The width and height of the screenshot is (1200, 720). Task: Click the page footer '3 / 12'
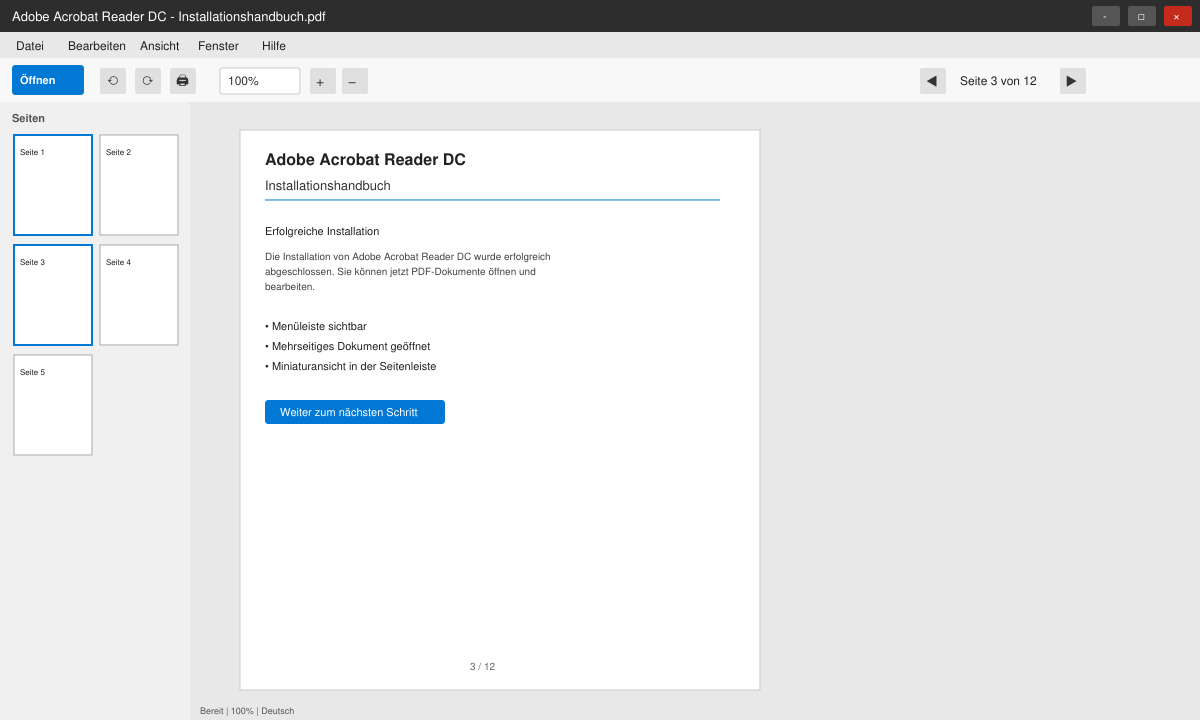[482, 666]
